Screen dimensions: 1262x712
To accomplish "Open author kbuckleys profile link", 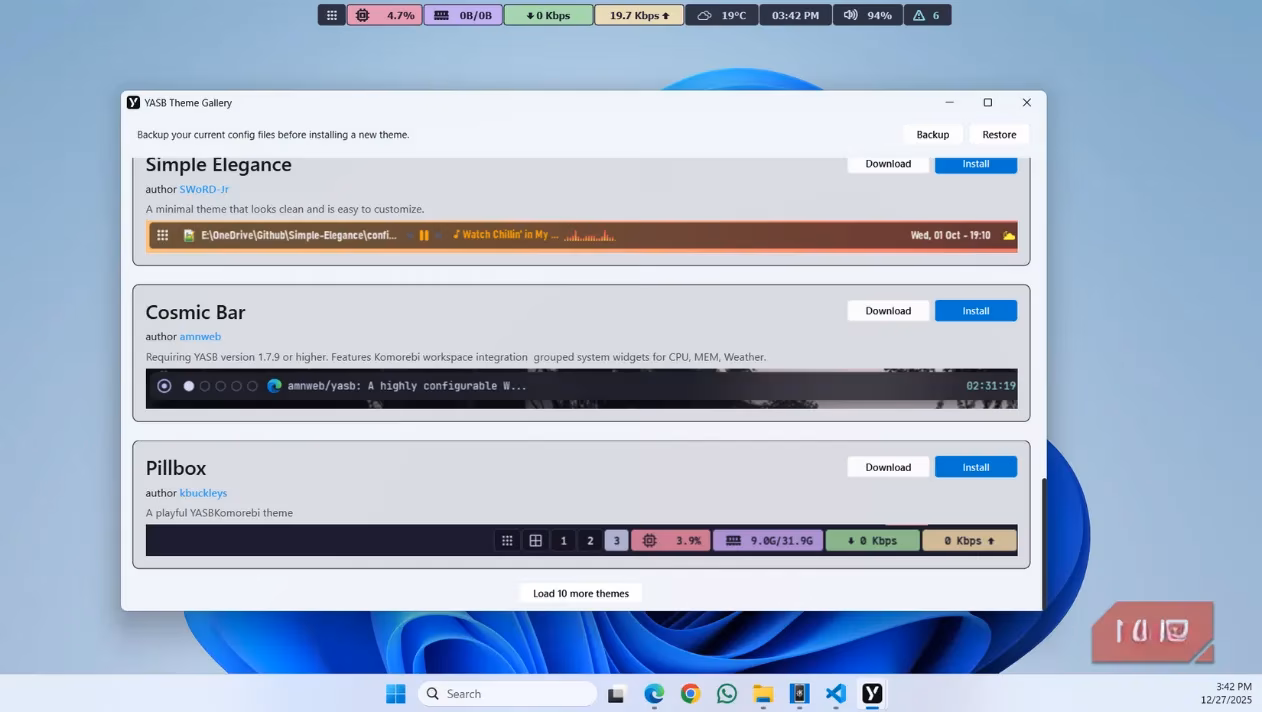I will click(203, 492).
